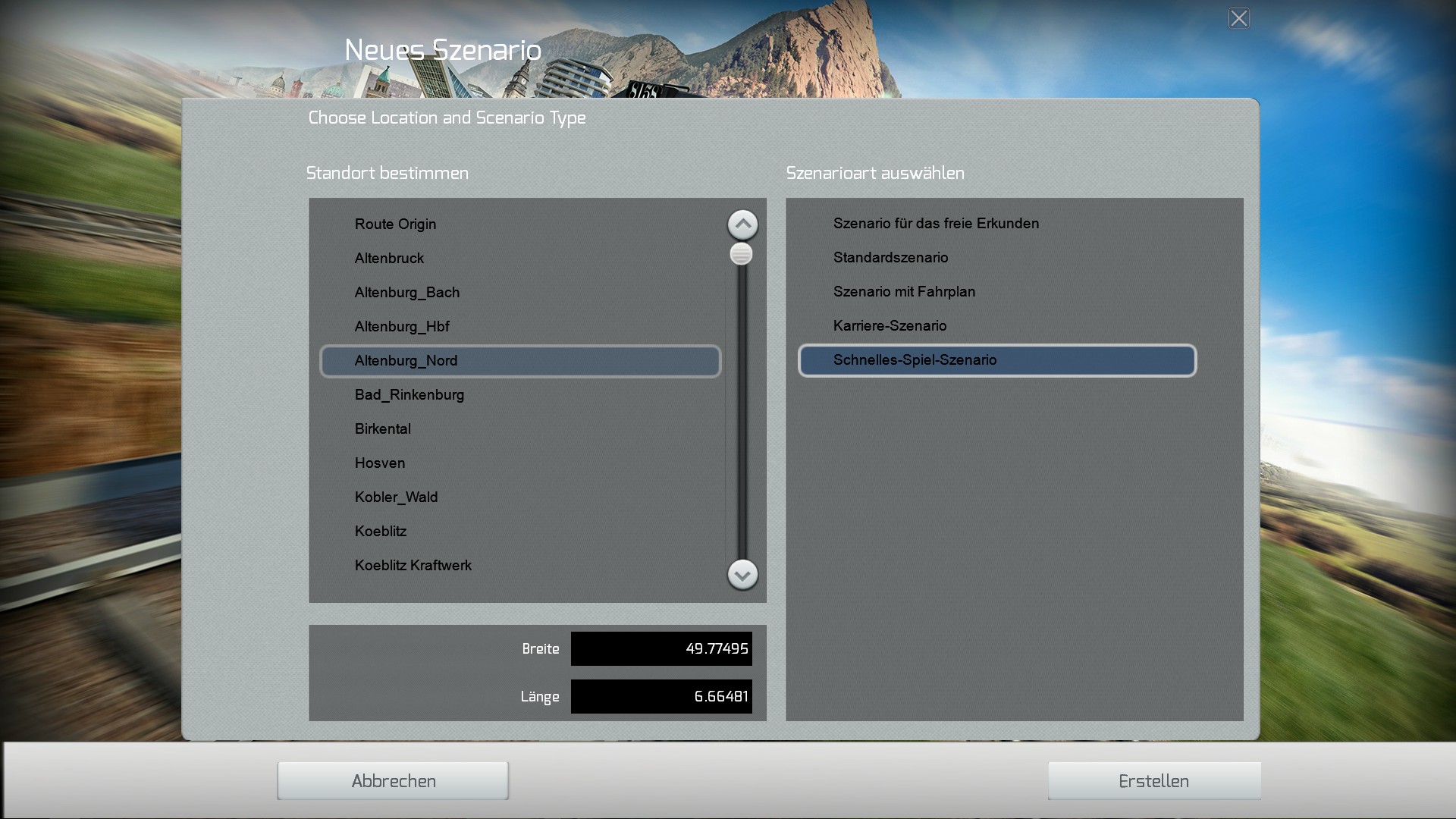
Task: Select Route Origin location
Action: click(x=395, y=224)
